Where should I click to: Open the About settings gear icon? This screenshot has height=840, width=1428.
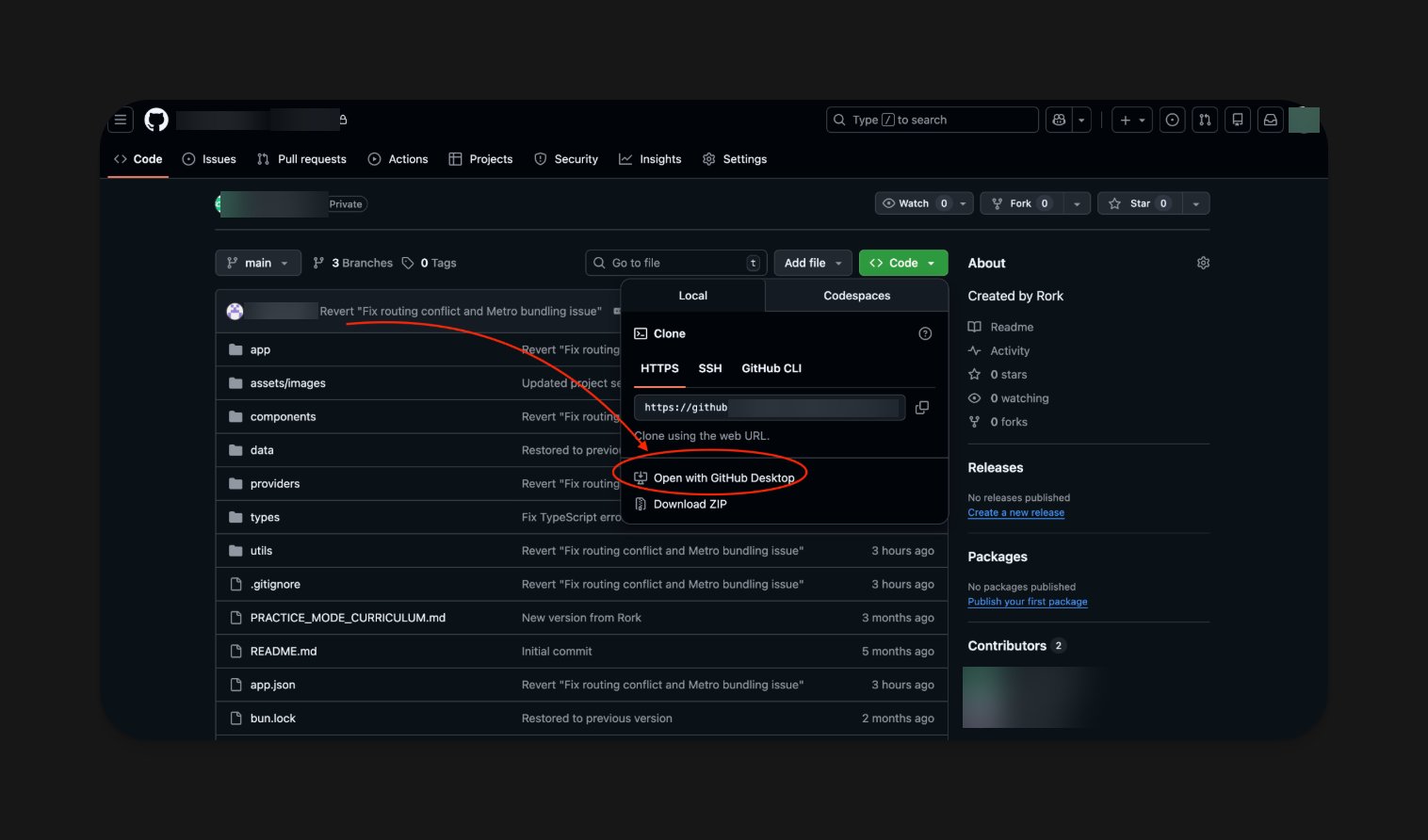point(1203,263)
